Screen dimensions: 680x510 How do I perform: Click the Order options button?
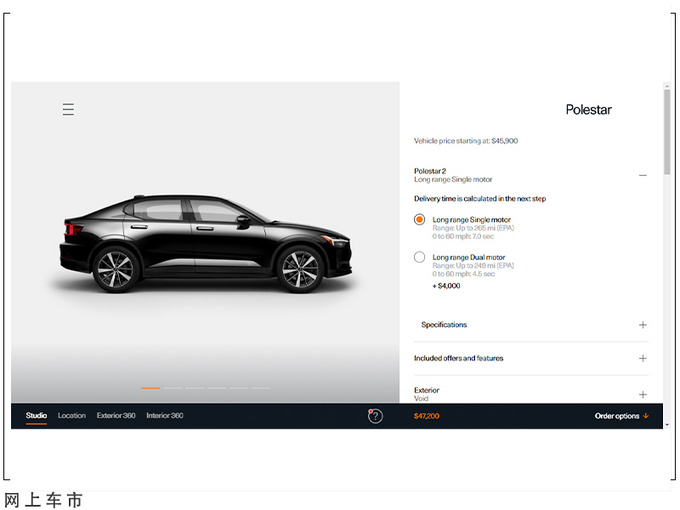(621, 416)
